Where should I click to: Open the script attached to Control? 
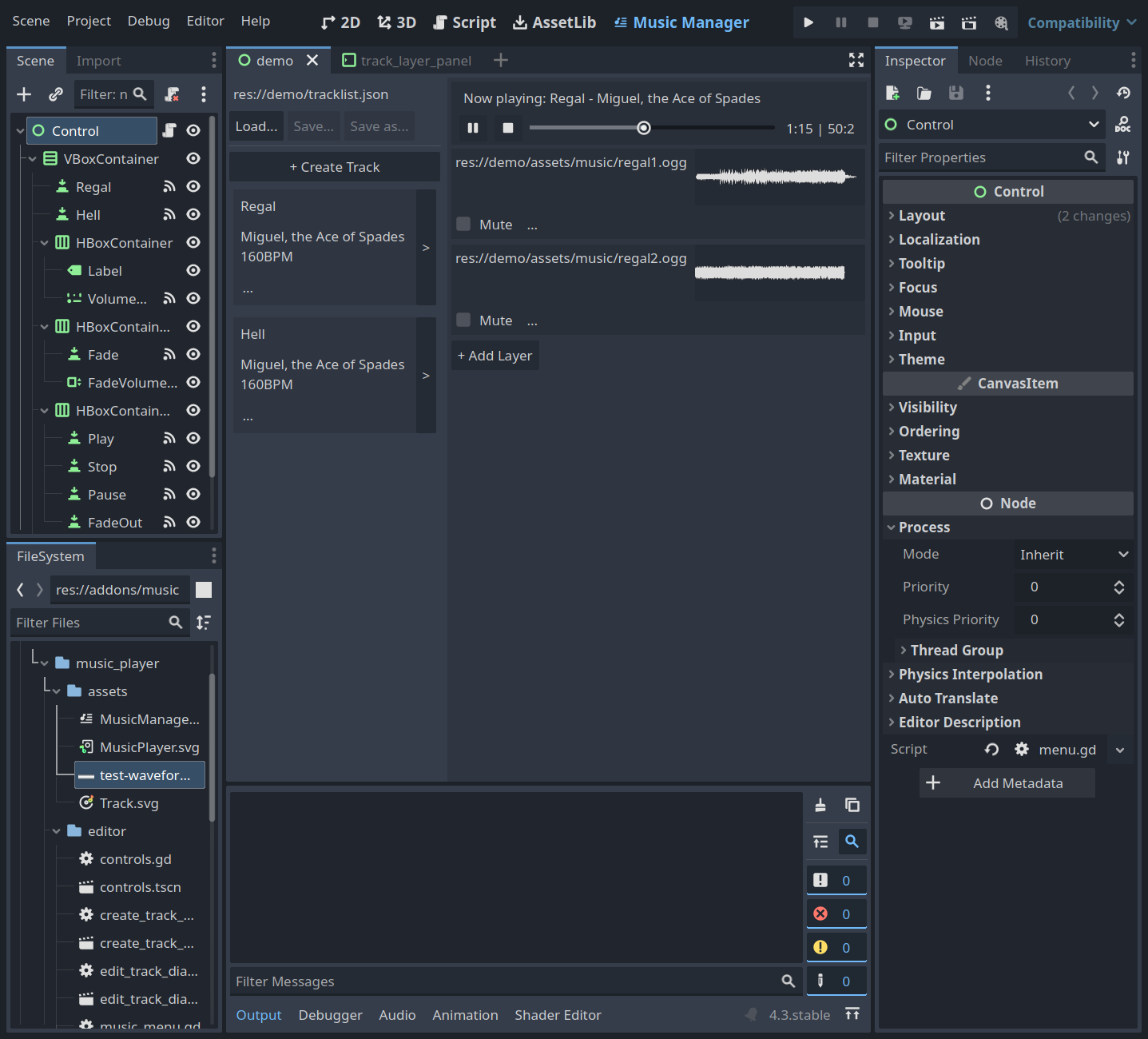tap(169, 130)
